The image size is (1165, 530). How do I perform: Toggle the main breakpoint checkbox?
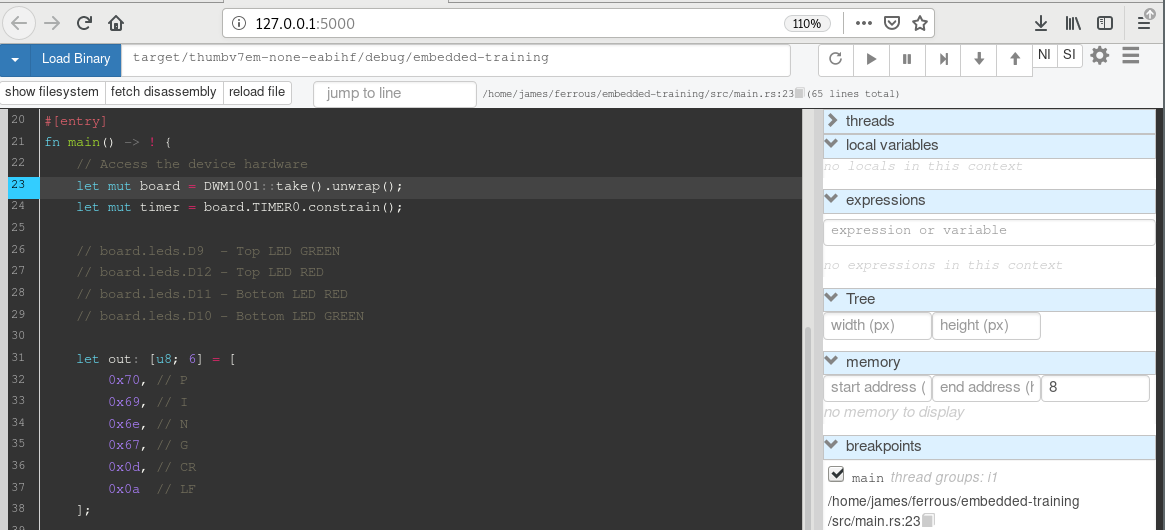coord(837,475)
